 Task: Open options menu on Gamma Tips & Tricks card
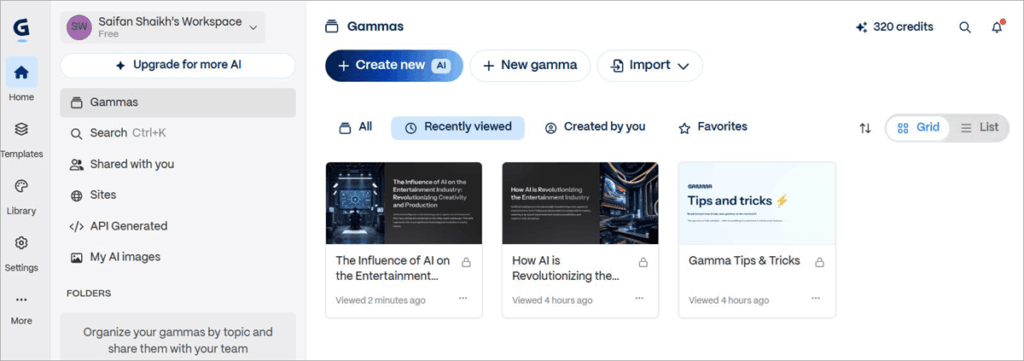click(816, 298)
